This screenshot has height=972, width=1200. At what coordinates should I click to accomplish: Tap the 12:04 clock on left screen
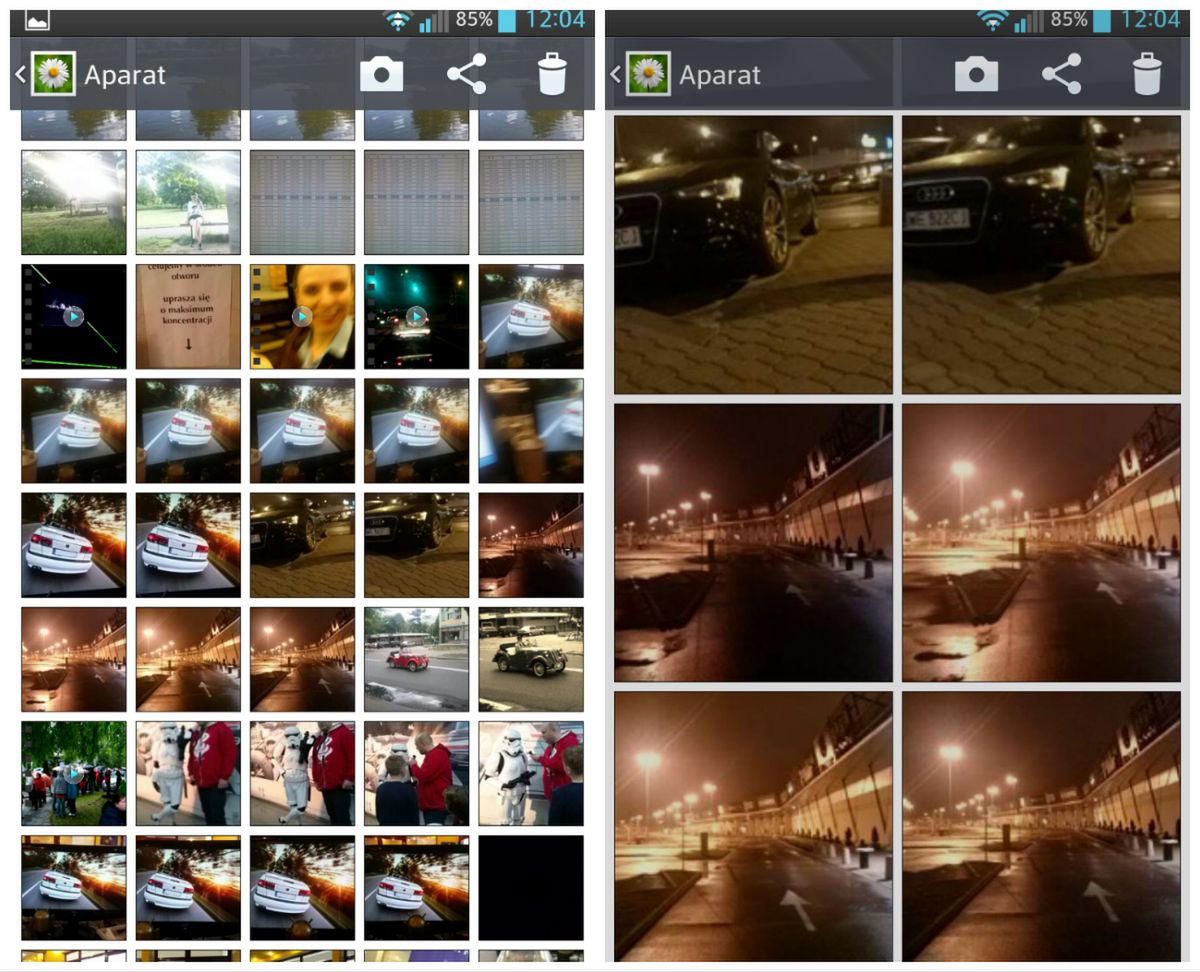[x=555, y=20]
